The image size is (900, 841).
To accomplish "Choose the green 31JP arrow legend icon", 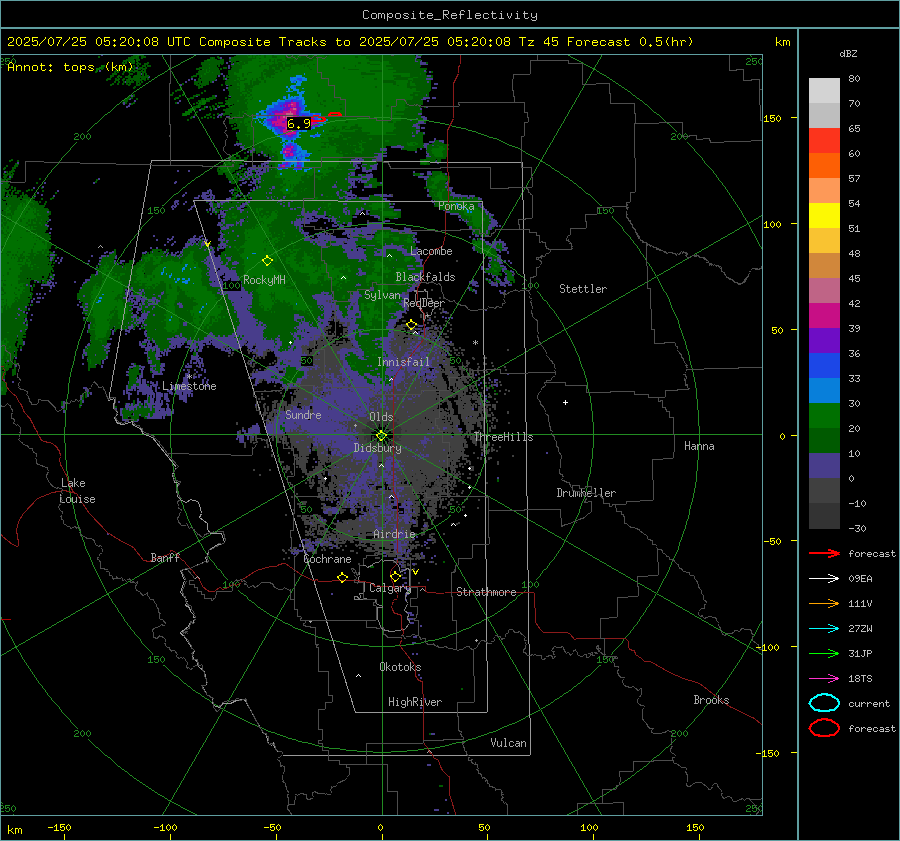I will [824, 653].
